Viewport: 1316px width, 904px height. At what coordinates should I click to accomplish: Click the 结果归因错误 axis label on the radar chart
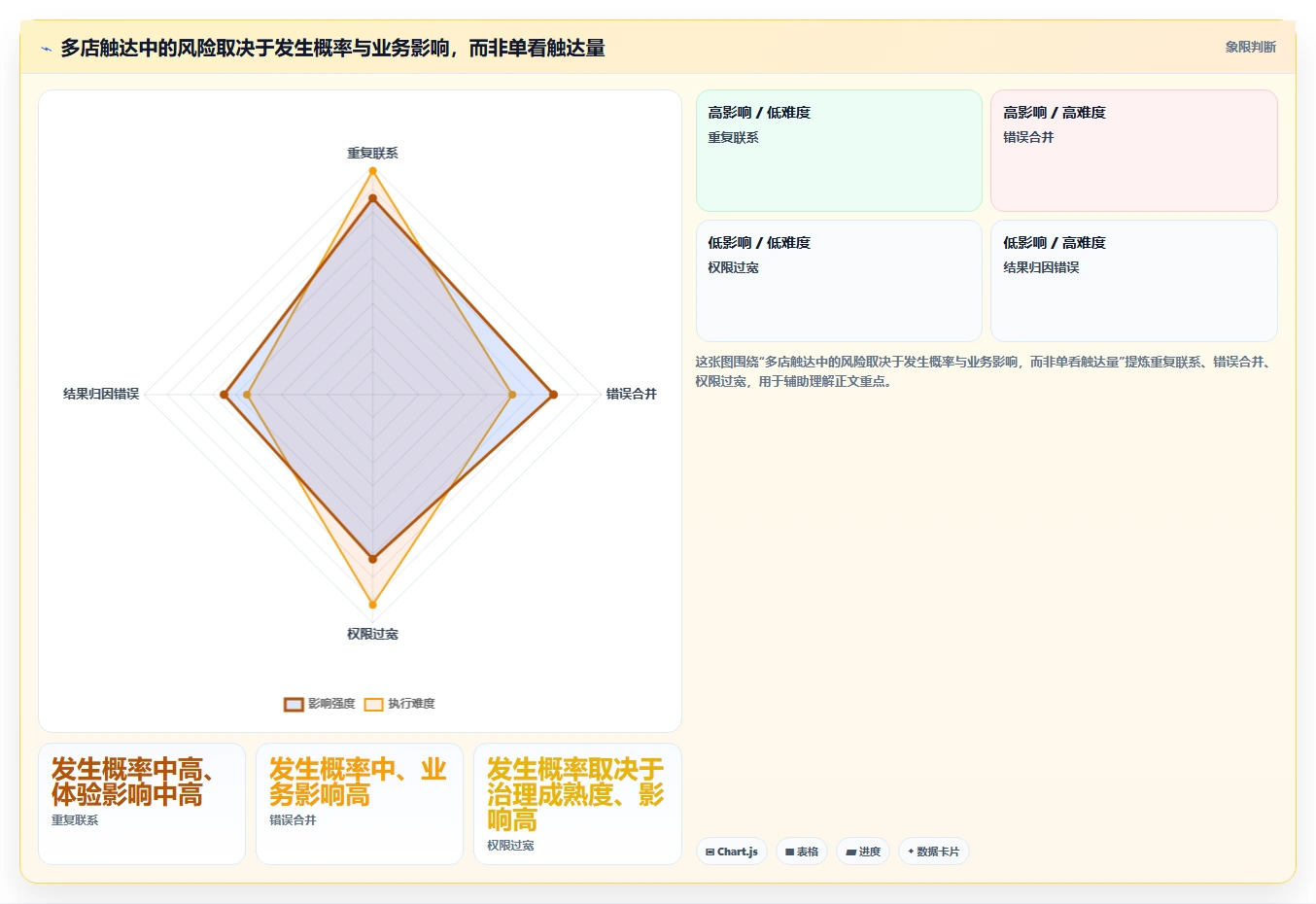coord(101,394)
